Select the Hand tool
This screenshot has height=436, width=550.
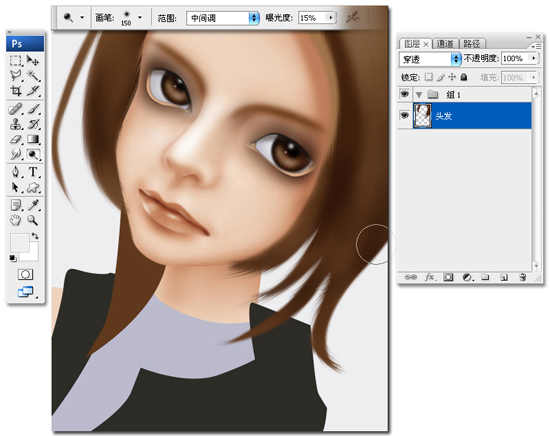click(x=15, y=220)
